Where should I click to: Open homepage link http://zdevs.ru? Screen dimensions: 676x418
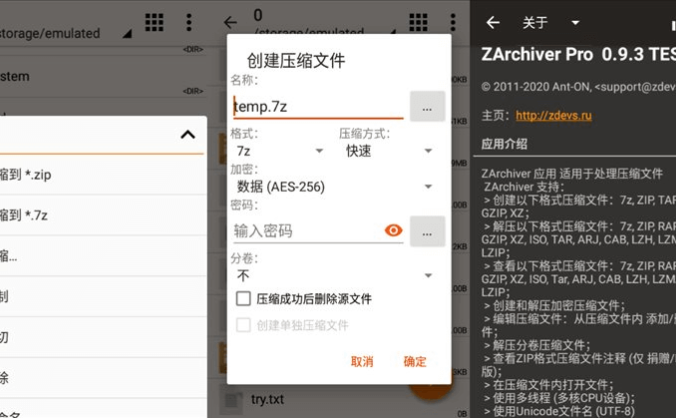pos(554,115)
